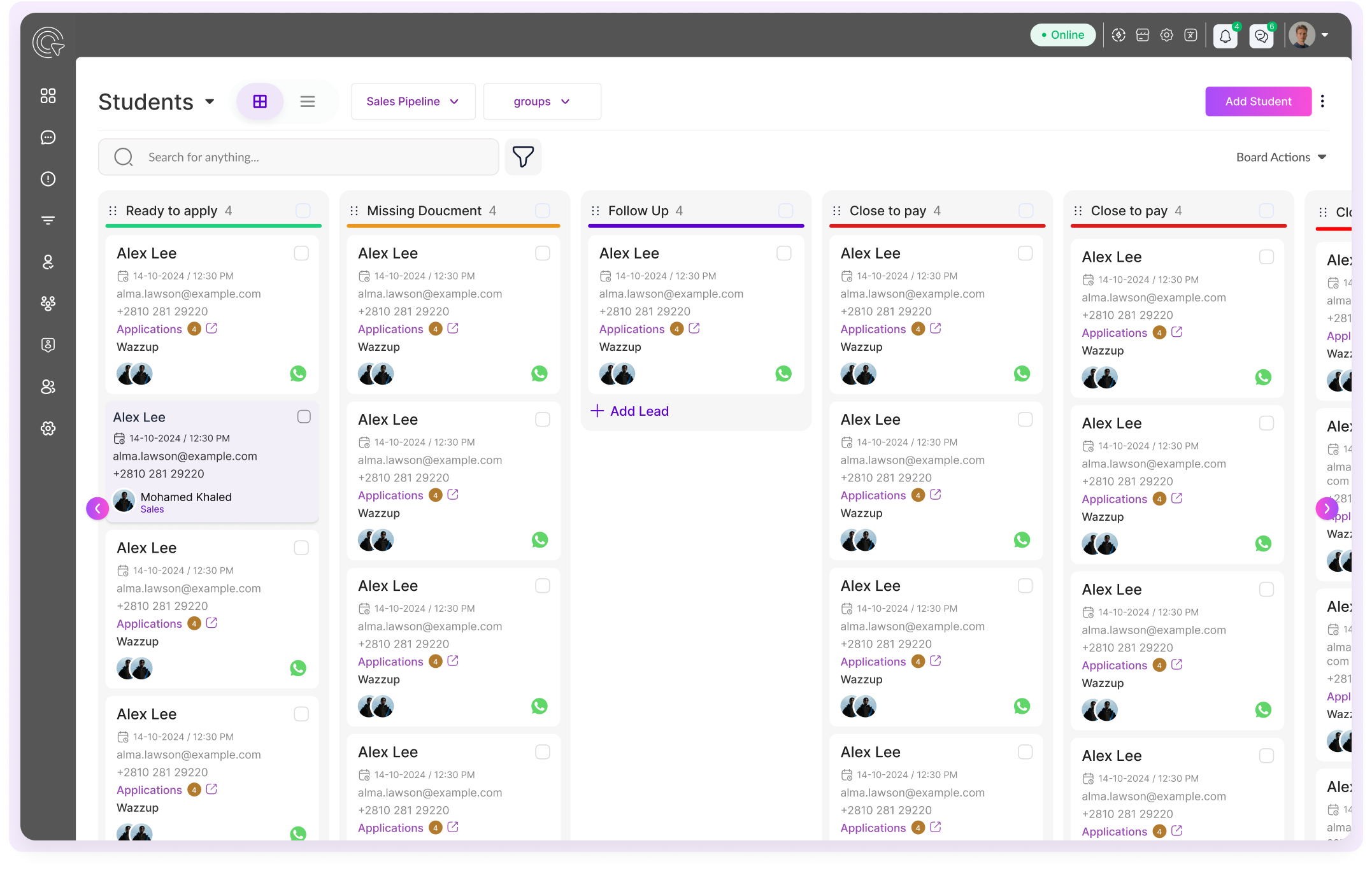Open Board Actions dropdown
The height and width of the screenshot is (871, 1372).
coord(1281,157)
